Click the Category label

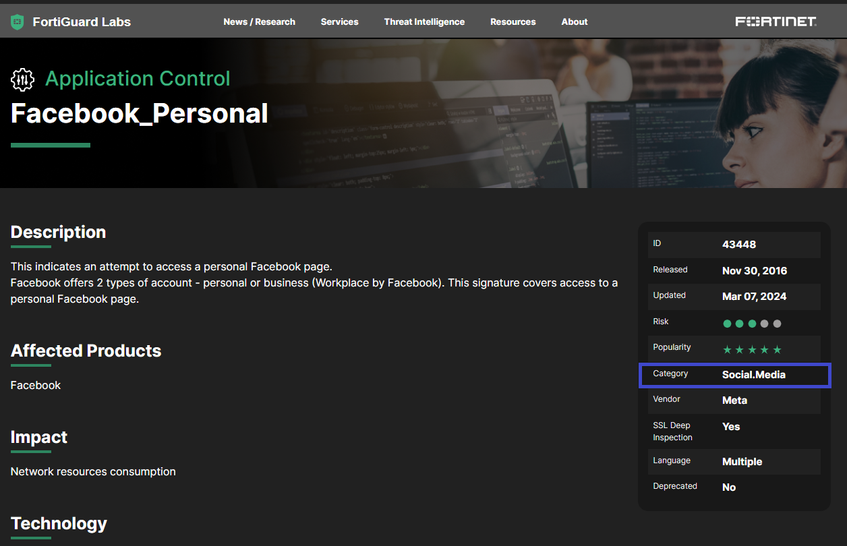pos(670,373)
